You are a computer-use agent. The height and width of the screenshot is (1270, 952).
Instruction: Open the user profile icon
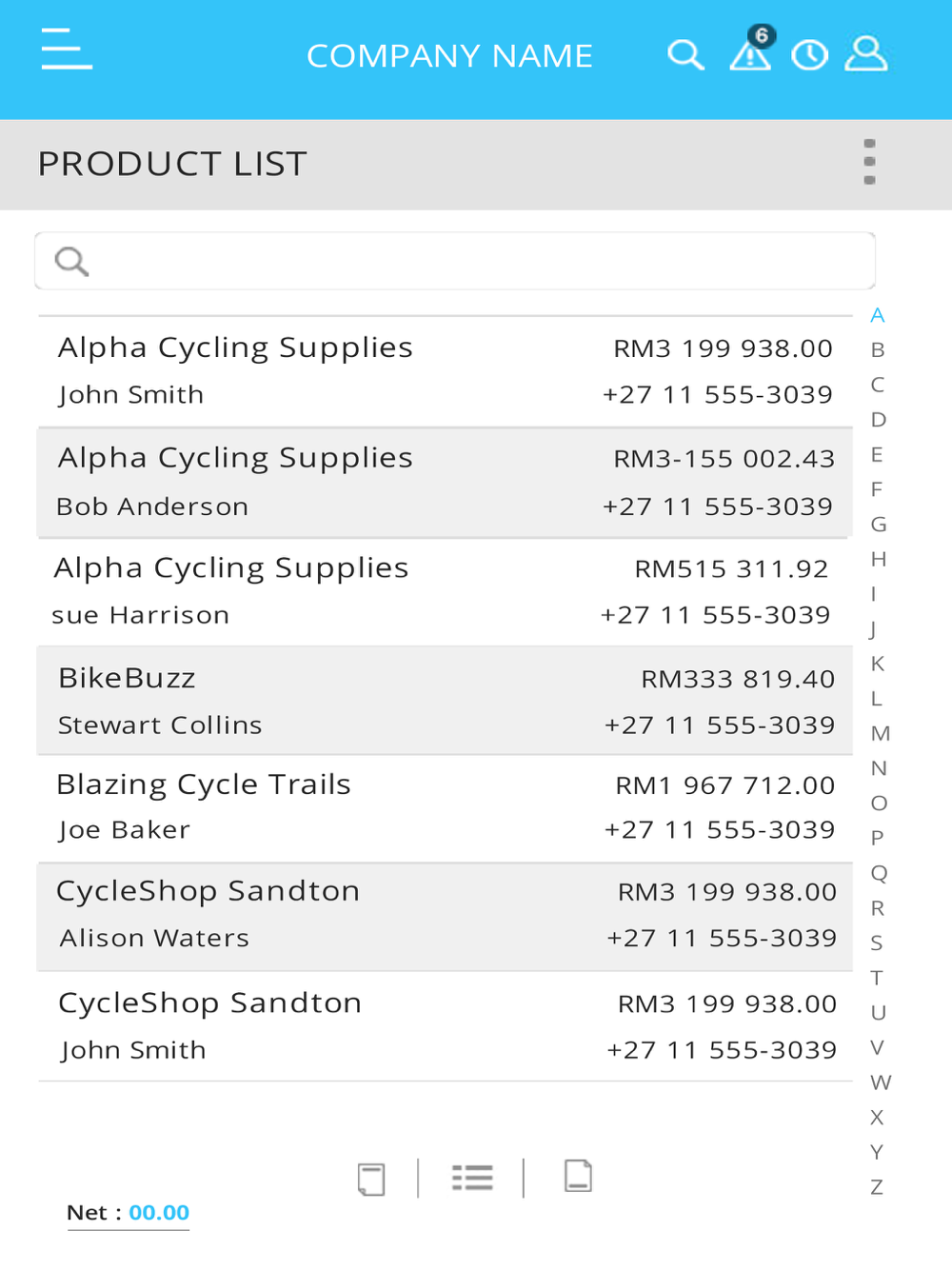[866, 54]
